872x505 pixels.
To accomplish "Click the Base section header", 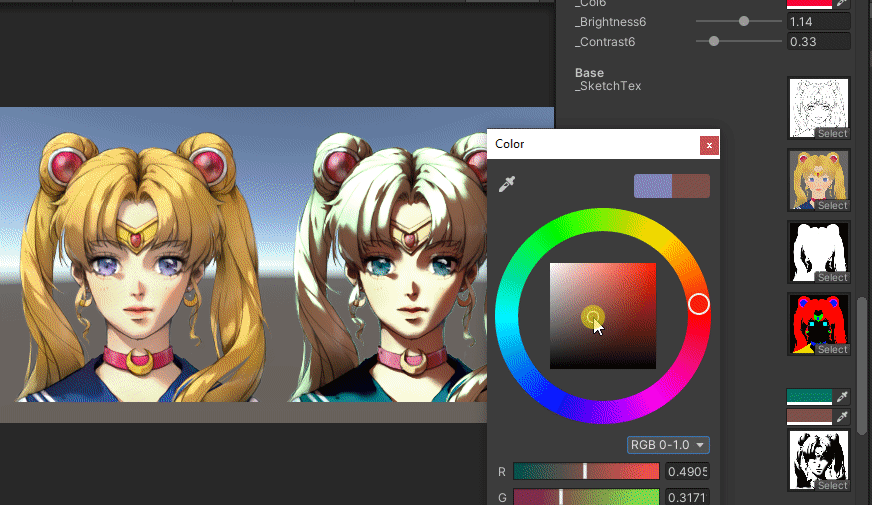I will click(589, 73).
